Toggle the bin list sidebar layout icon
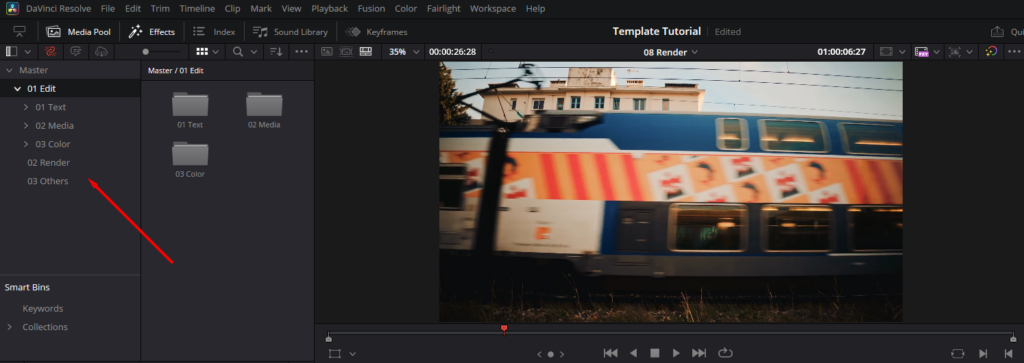Screen dimensions: 1024x363 (11, 51)
